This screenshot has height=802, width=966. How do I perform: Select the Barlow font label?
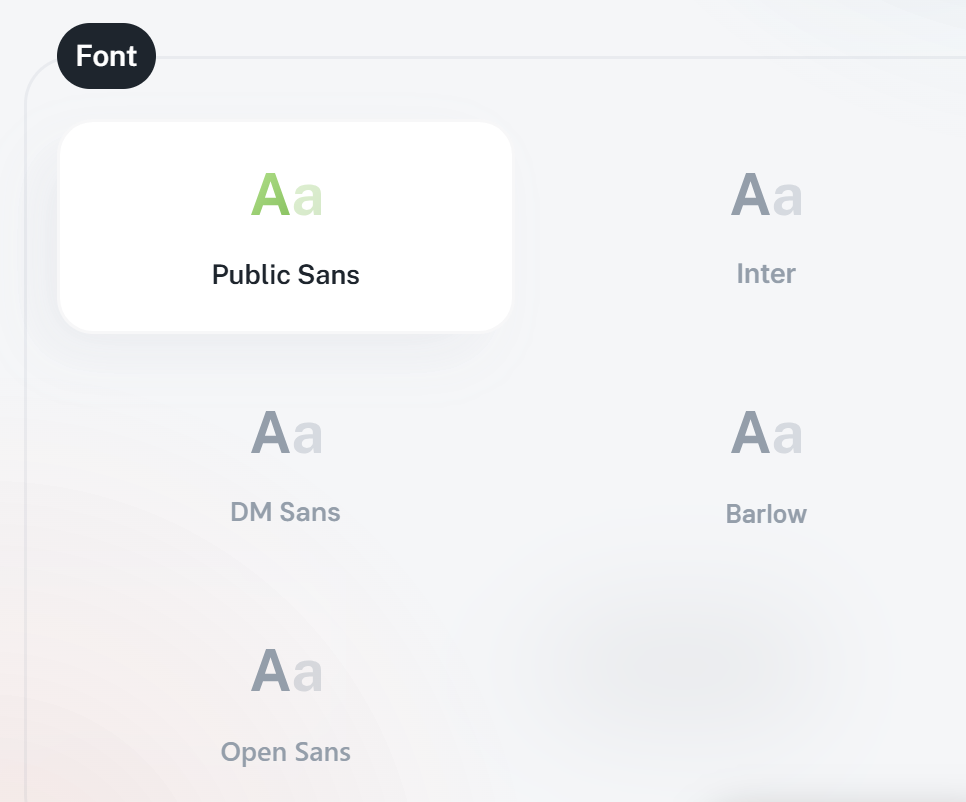(x=766, y=514)
